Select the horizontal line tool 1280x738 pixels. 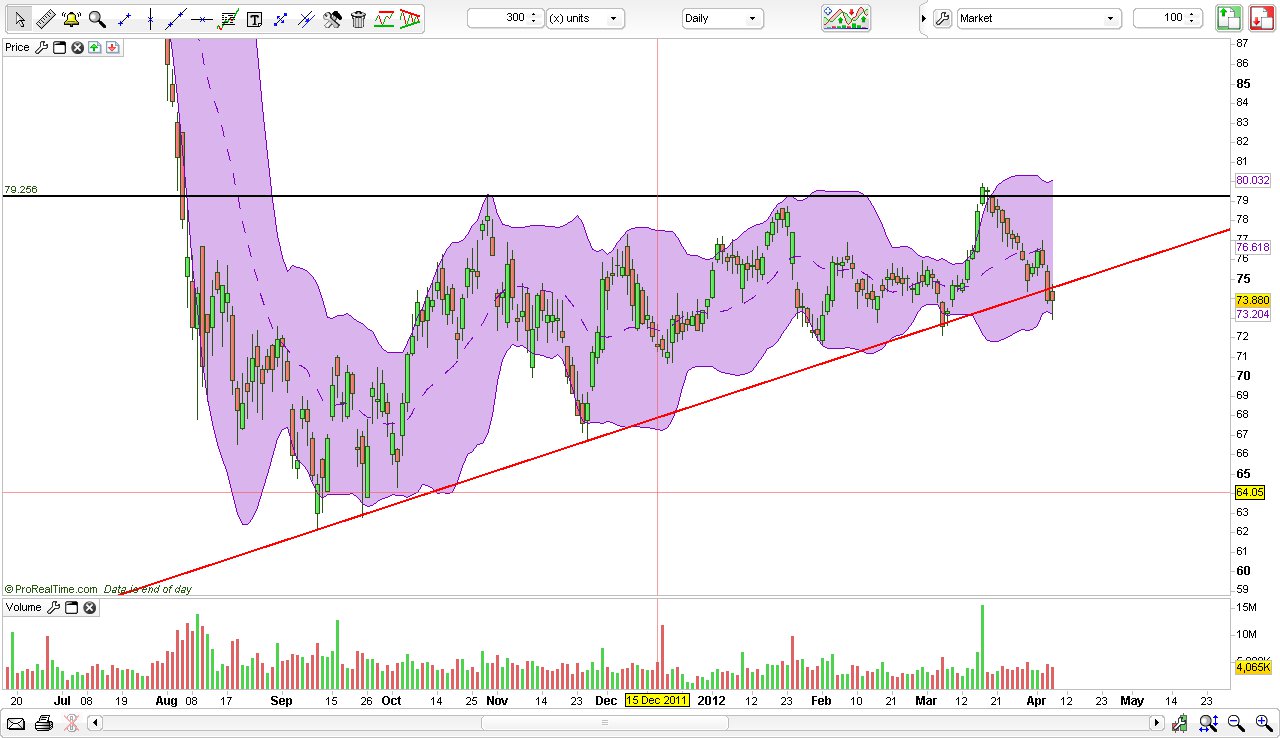(x=200, y=17)
